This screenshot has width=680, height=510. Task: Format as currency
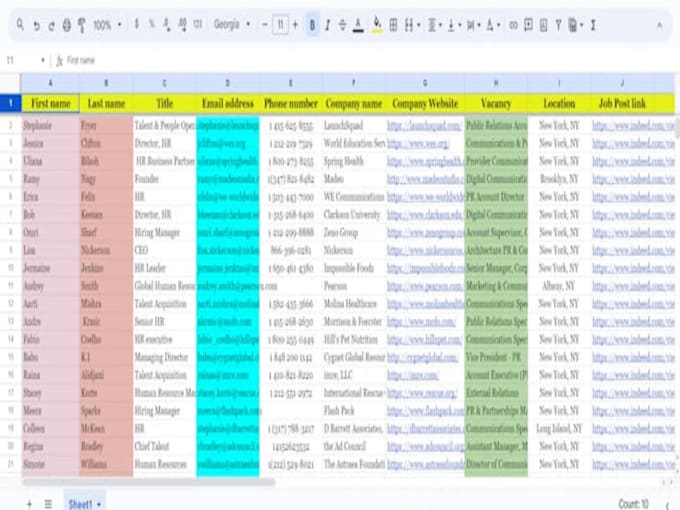pyautogui.click(x=137, y=25)
